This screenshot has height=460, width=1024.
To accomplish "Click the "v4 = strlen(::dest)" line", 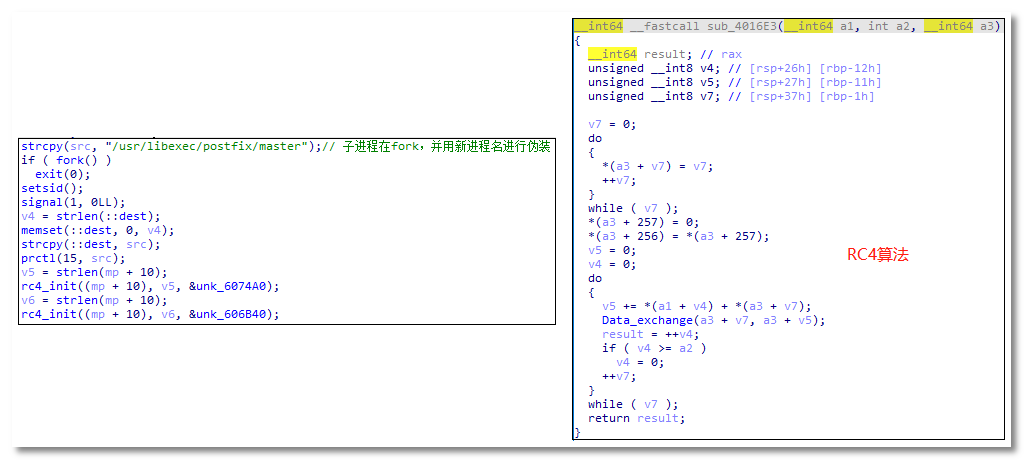I will (90, 216).
